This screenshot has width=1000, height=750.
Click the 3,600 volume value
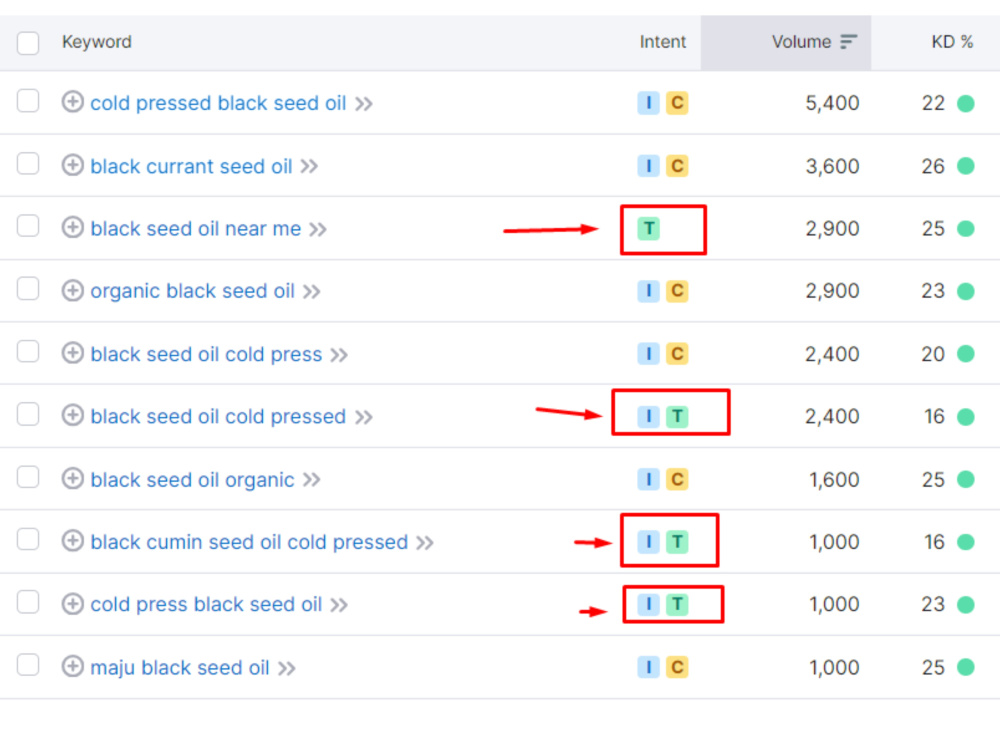tap(832, 166)
